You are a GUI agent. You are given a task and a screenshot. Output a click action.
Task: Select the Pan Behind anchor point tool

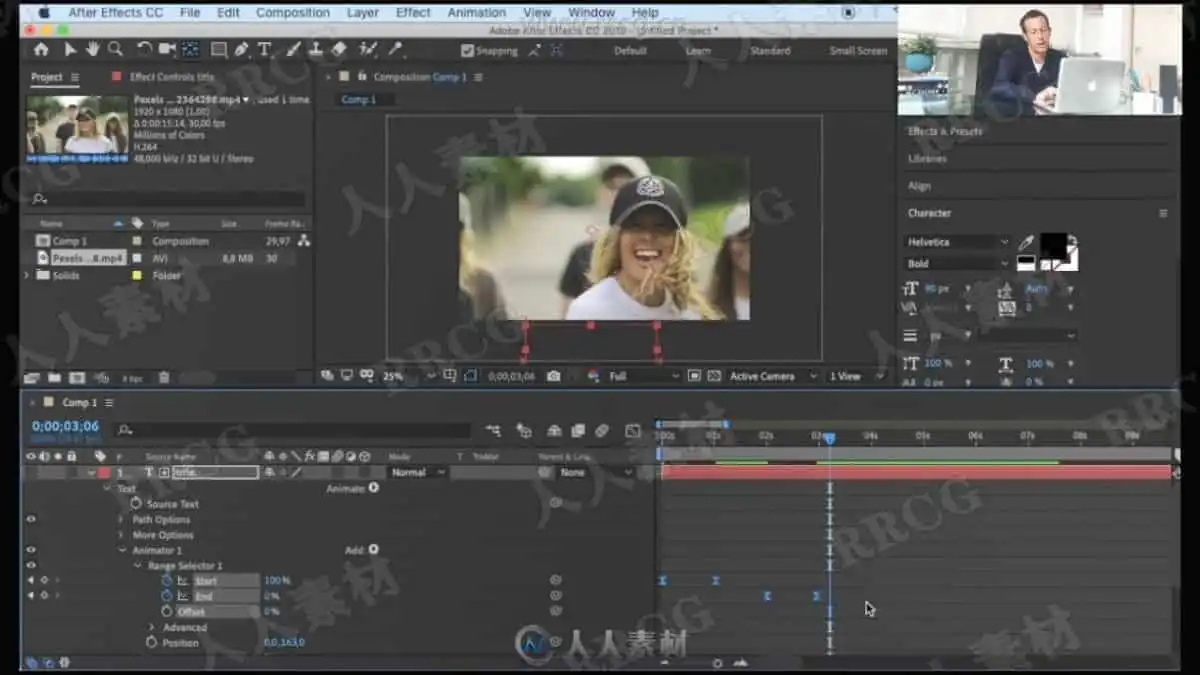(x=190, y=49)
